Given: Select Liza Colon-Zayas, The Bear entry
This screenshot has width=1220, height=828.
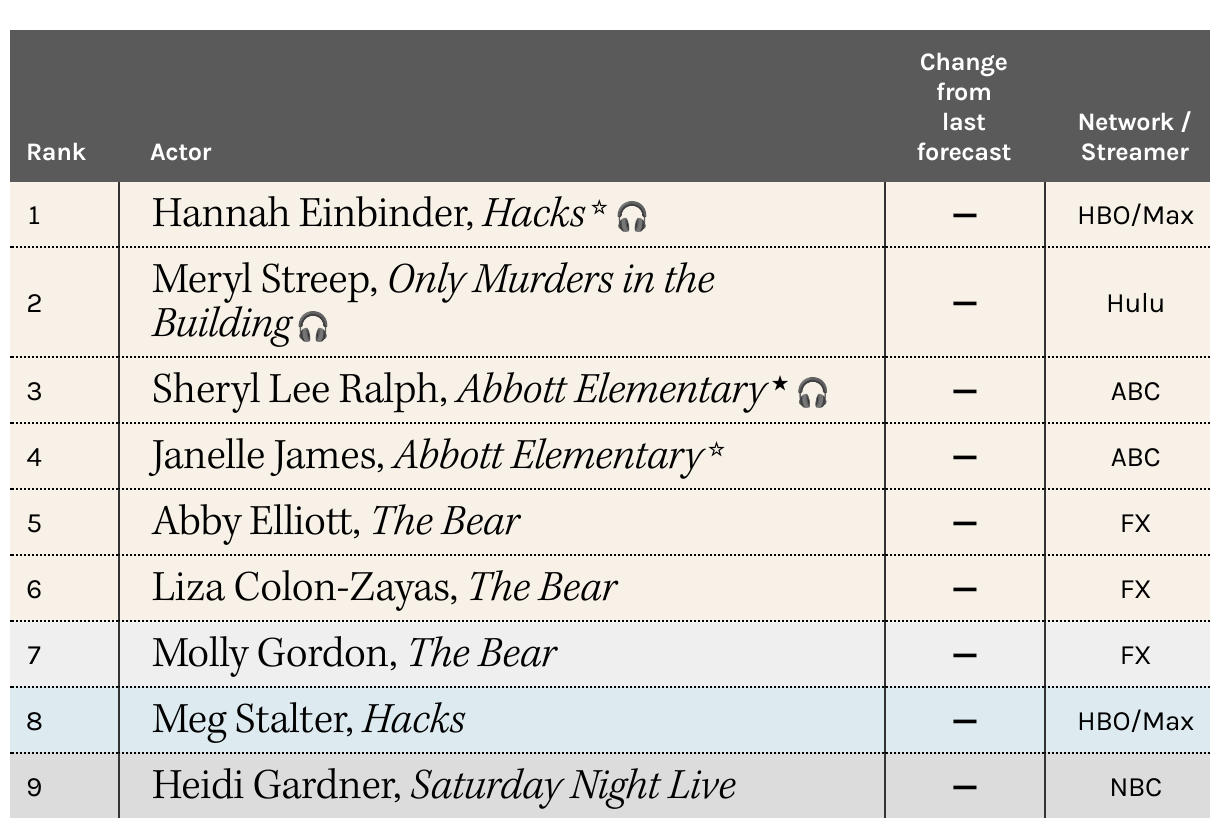Looking at the screenshot, I should (x=384, y=587).
